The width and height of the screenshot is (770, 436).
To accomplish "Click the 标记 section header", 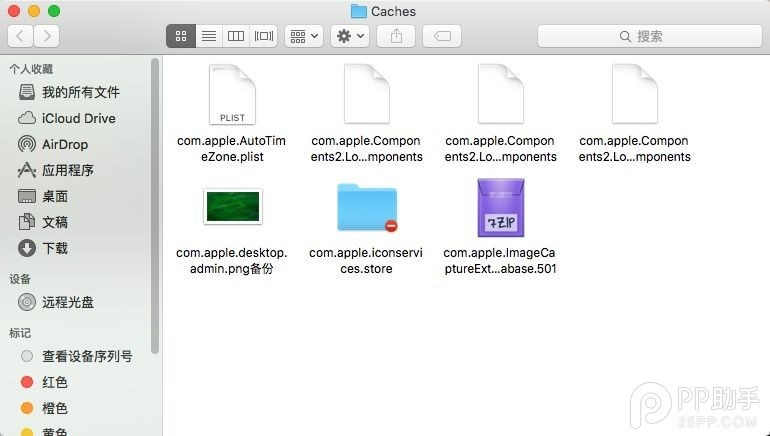I will (x=20, y=333).
